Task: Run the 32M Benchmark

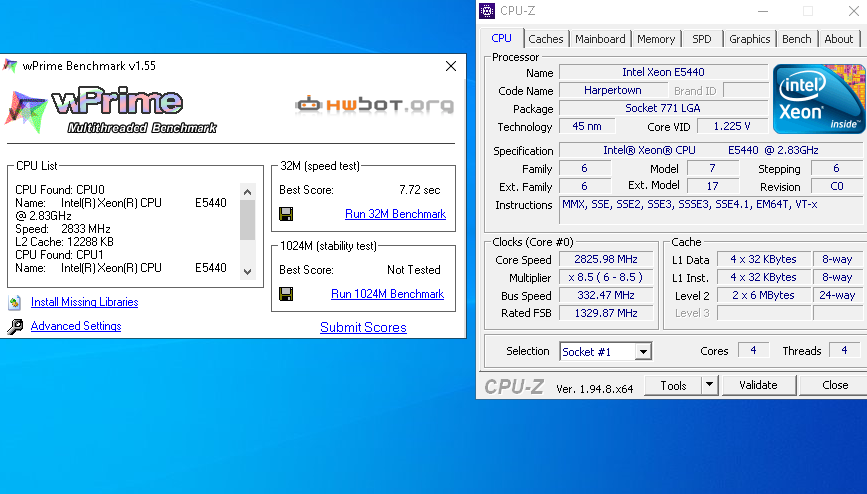Action: (395, 214)
